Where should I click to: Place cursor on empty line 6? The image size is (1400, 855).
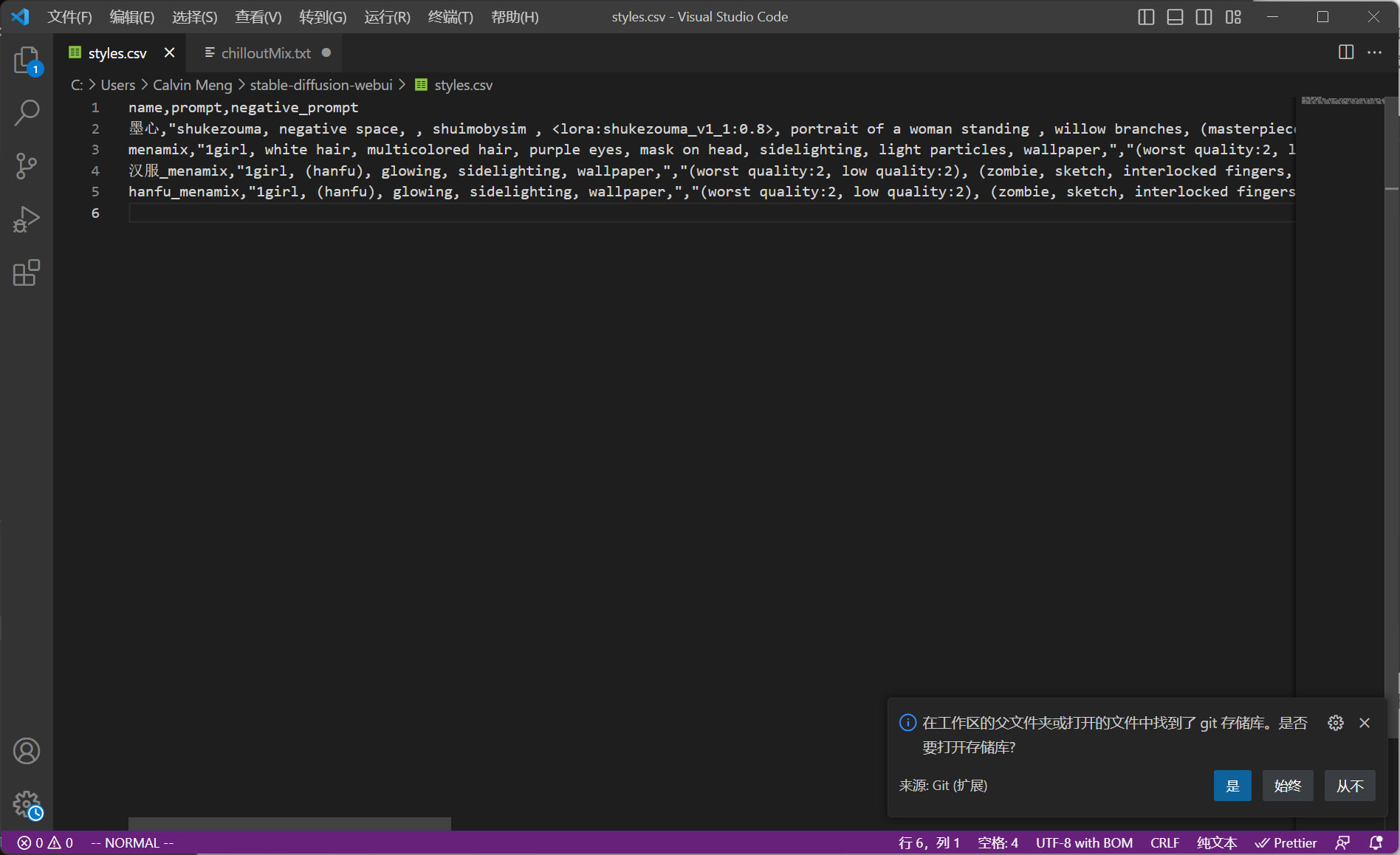coord(712,213)
